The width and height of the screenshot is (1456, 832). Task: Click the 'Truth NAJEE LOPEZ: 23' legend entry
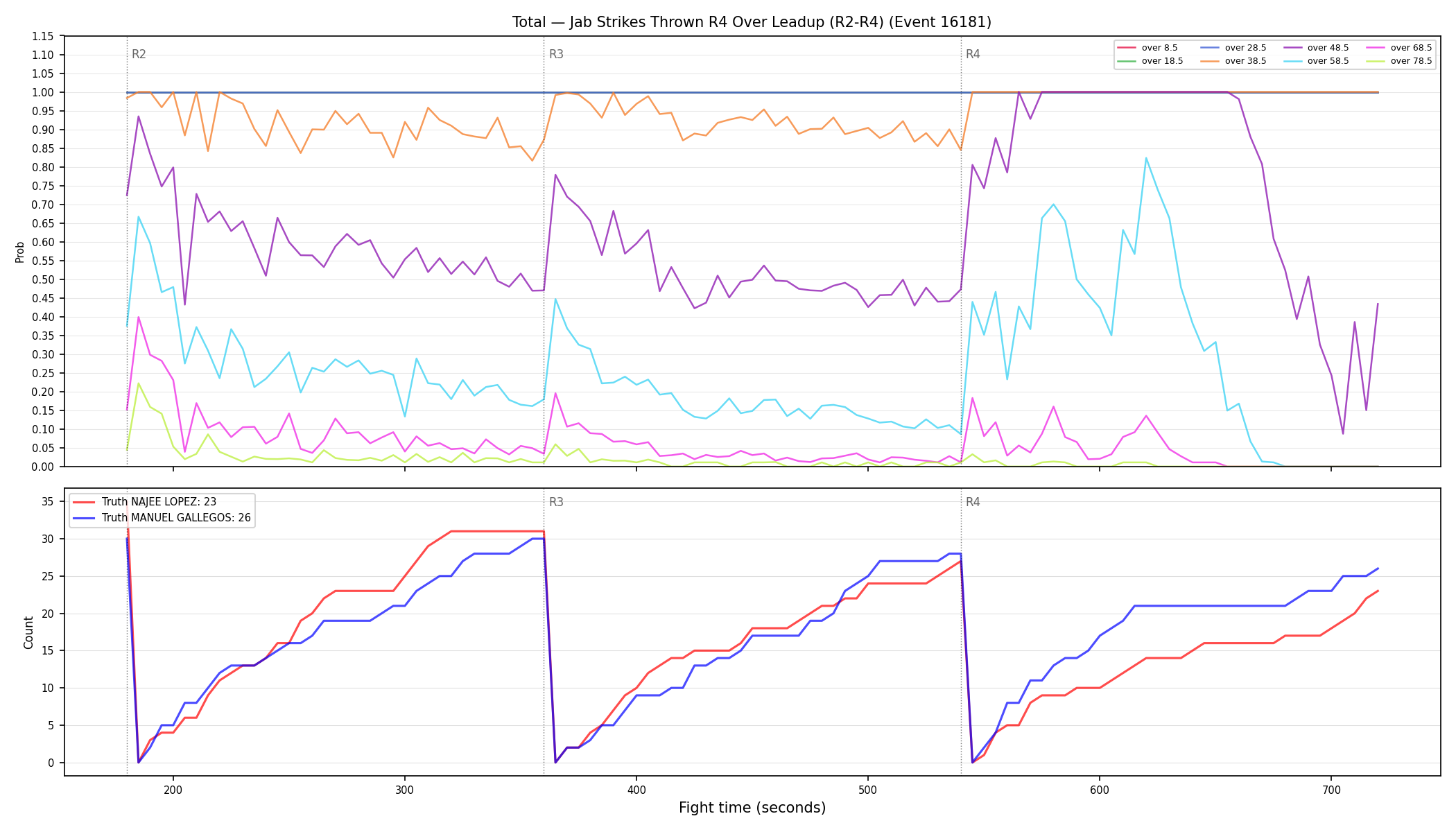pos(145,502)
